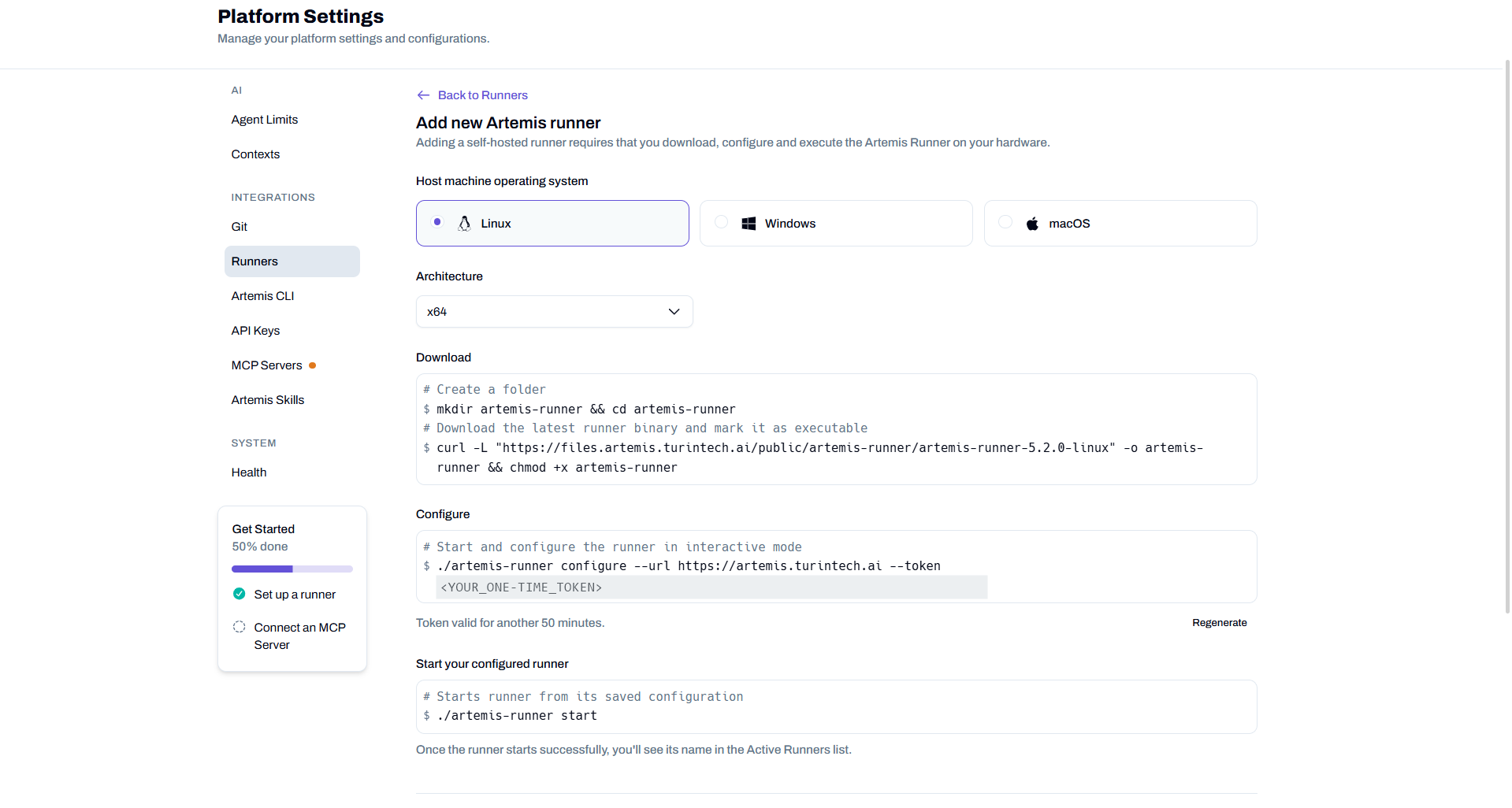Click the back arrow icon next to Runners
The width and height of the screenshot is (1512, 808).
click(423, 95)
